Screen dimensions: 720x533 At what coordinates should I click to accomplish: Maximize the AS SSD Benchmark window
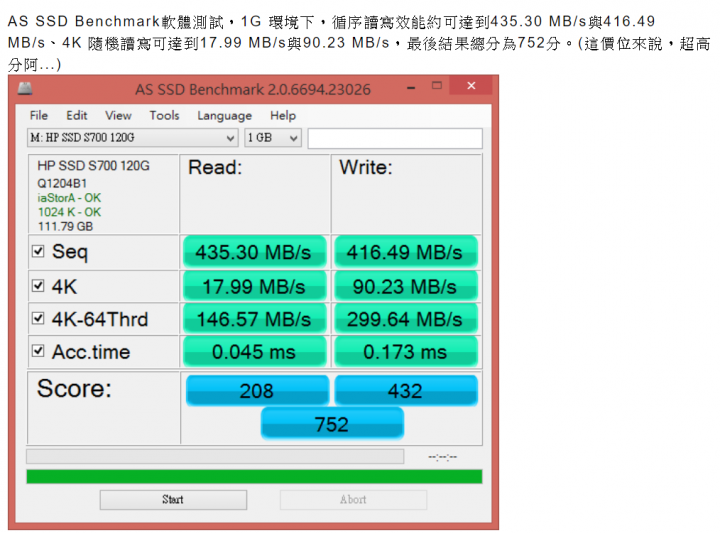tap(437, 86)
